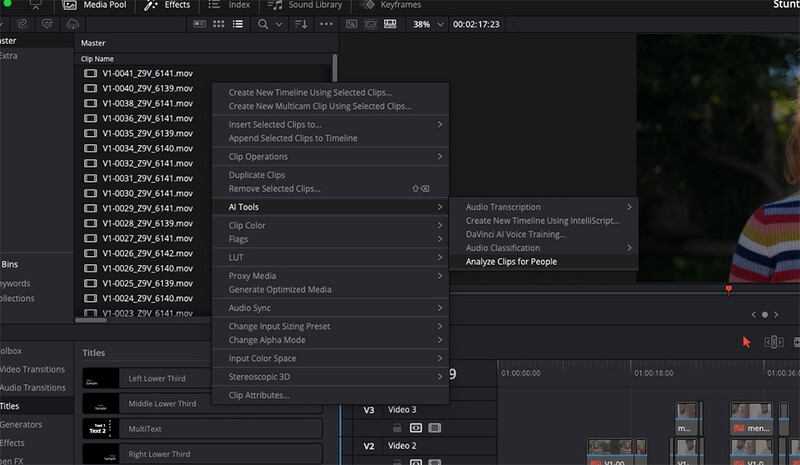This screenshot has width=800, height=465.
Task: Choose Create New Multicam Clip Using Selected Clips
Action: 320,106
